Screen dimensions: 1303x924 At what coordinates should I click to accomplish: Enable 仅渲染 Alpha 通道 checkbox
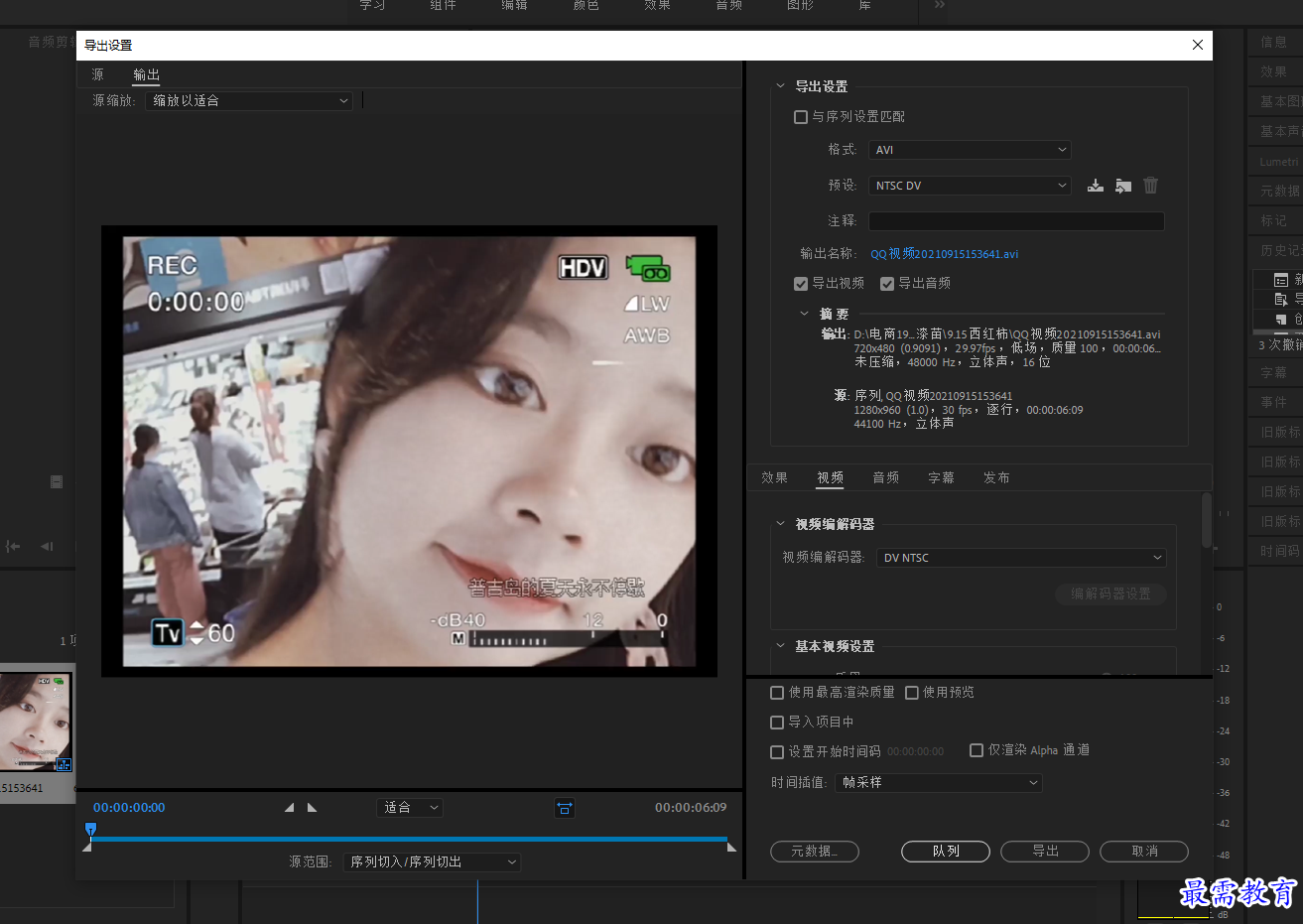point(977,750)
